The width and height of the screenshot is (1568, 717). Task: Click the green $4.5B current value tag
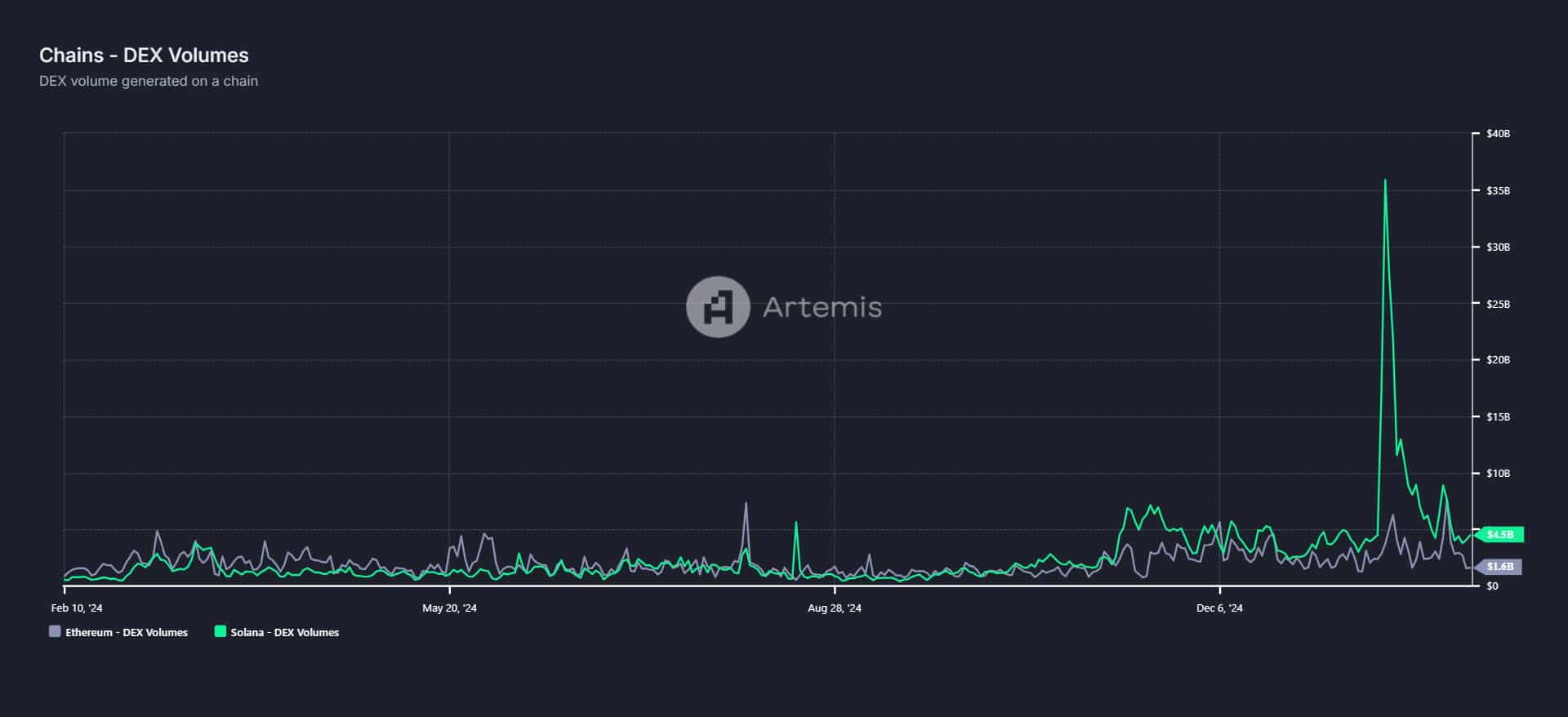click(1500, 535)
